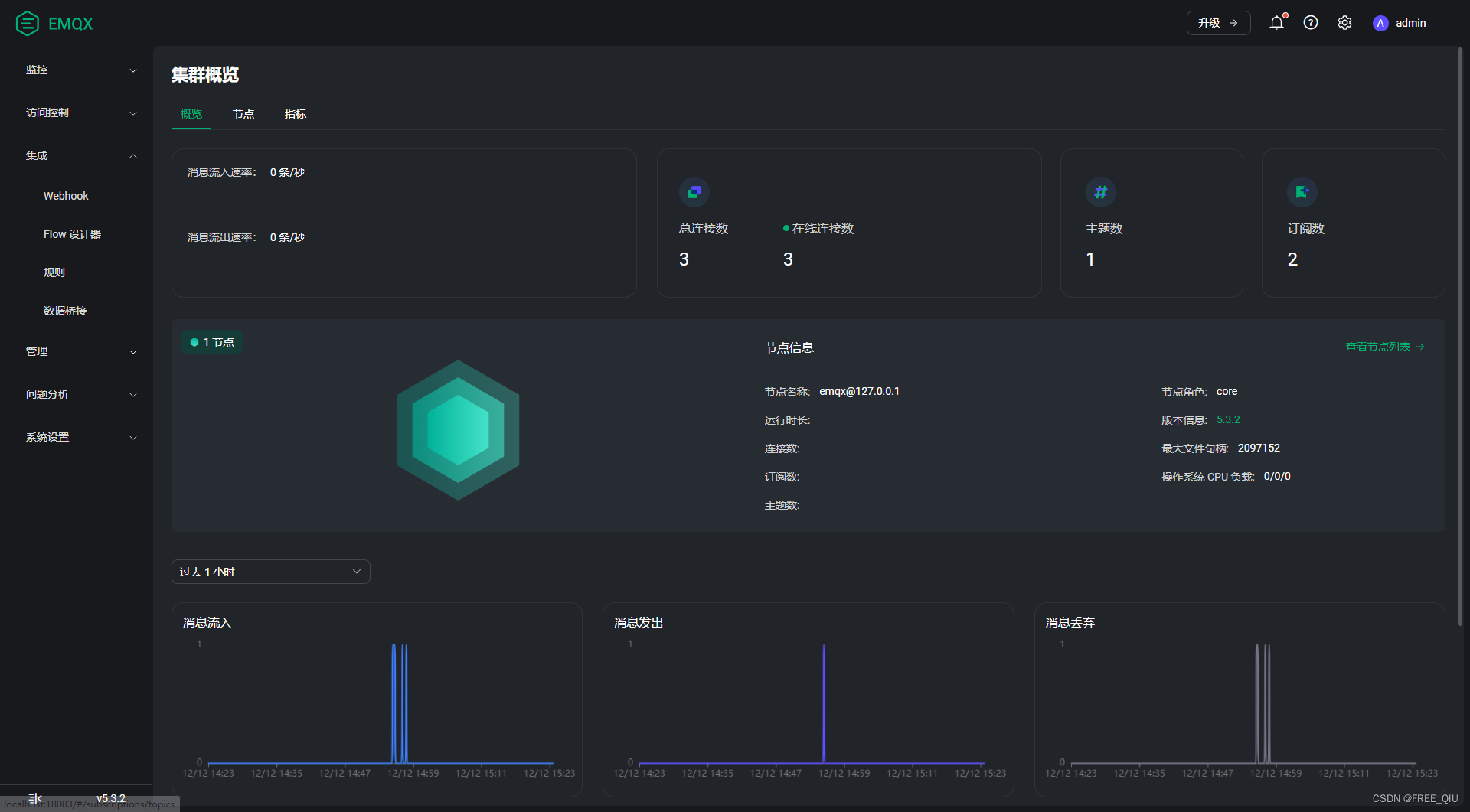Click the green node status indicator
Viewport: 1470px width, 812px height.
coord(194,342)
